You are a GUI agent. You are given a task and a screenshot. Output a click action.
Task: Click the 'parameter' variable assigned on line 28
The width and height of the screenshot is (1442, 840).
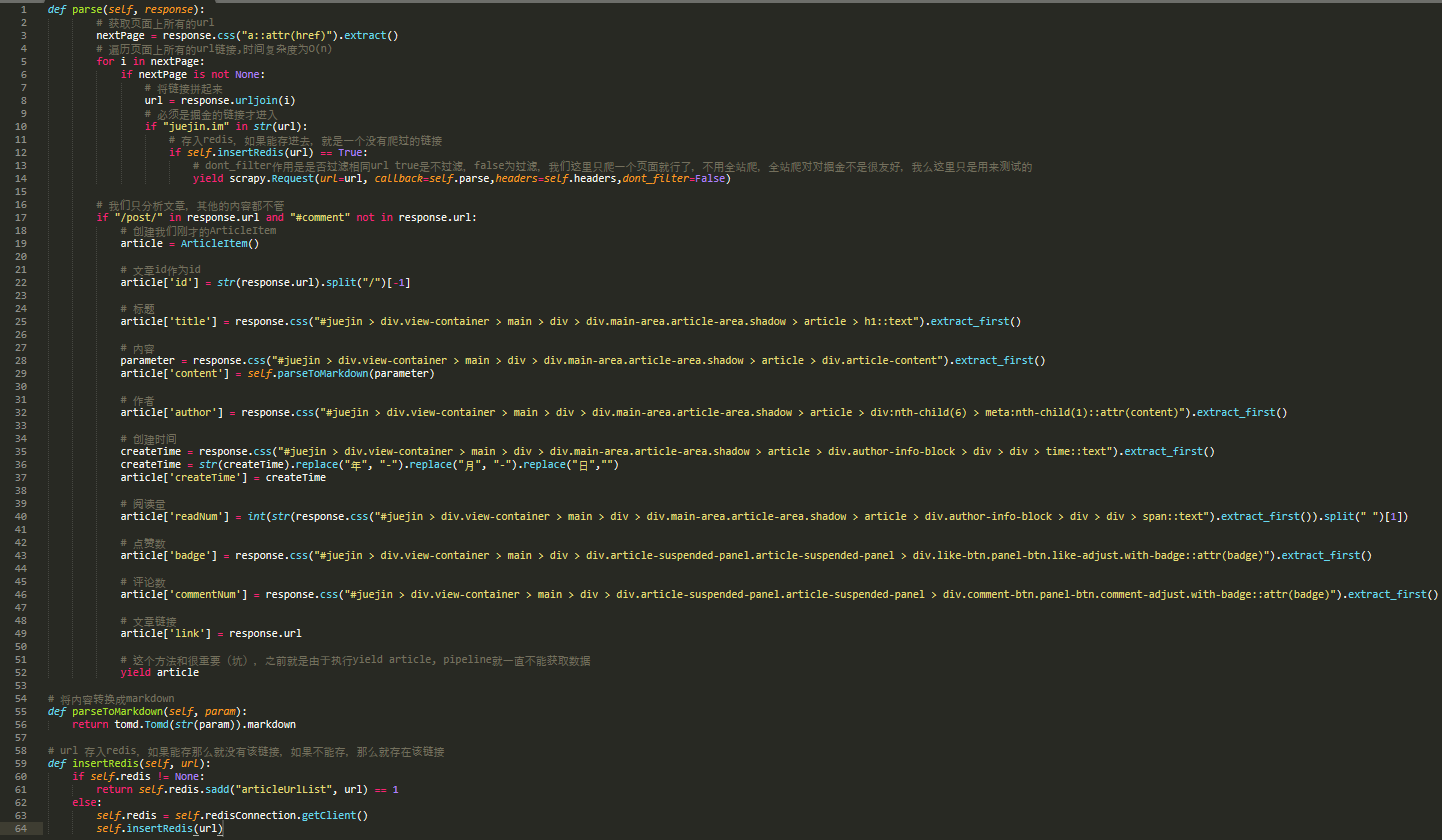148,360
